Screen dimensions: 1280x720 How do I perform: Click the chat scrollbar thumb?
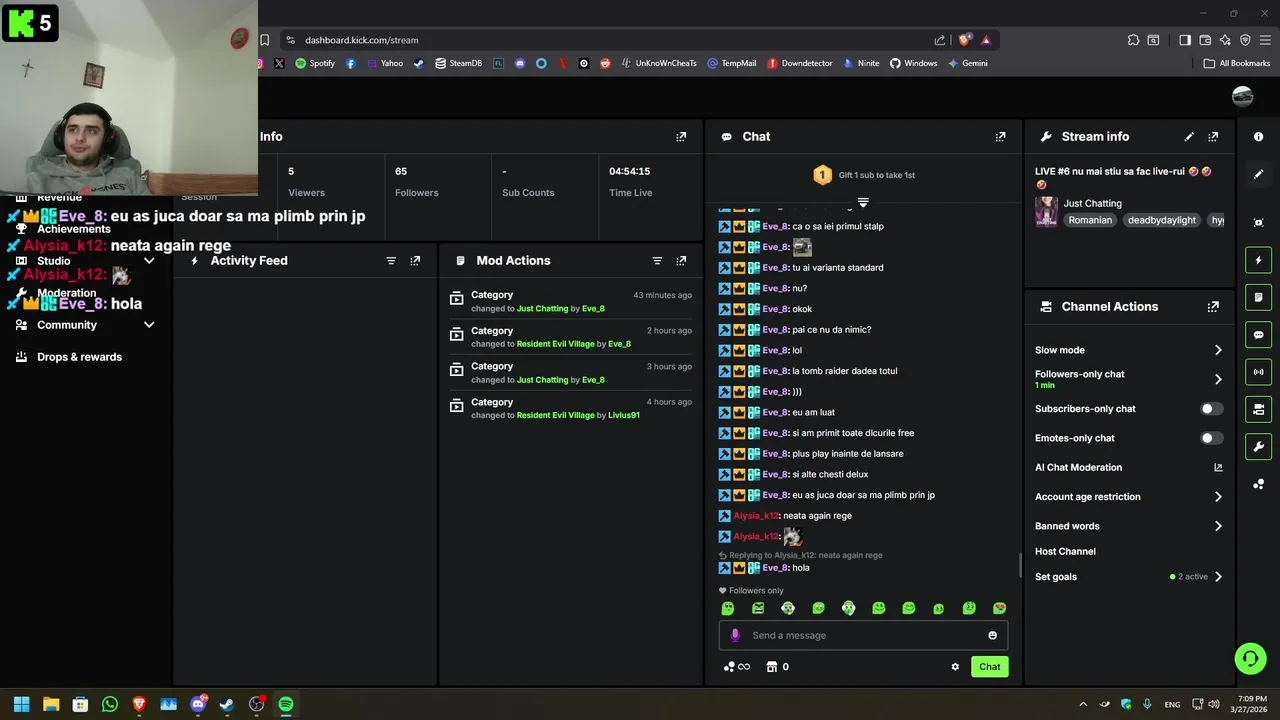(x=1020, y=565)
